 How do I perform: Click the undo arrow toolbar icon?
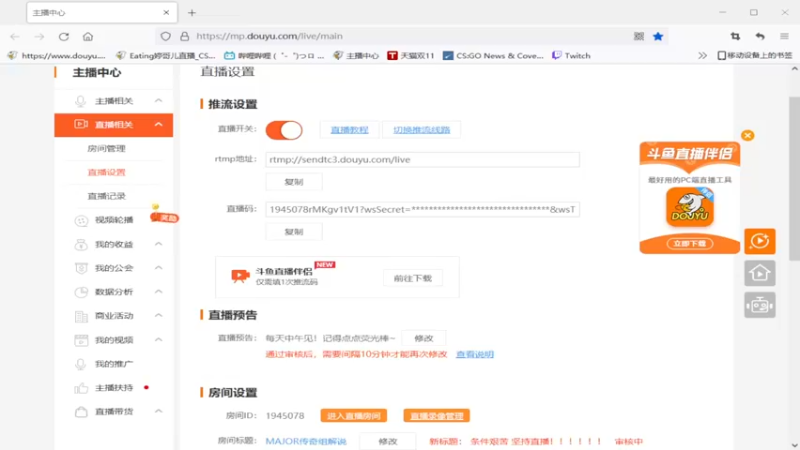point(760,36)
